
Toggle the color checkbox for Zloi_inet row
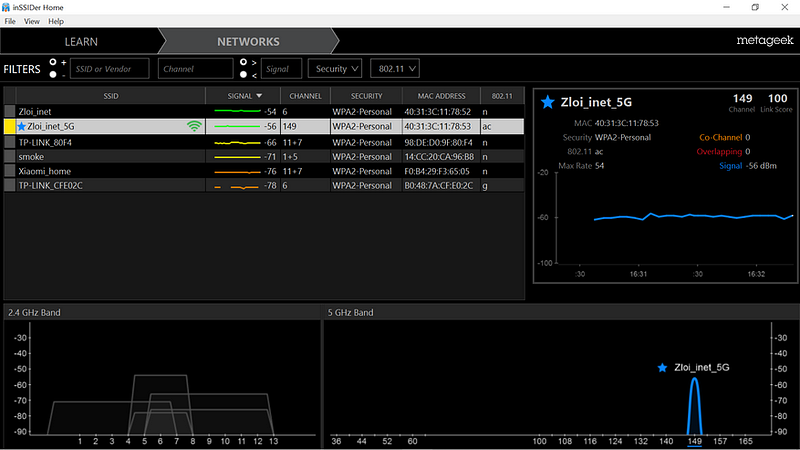[10, 111]
